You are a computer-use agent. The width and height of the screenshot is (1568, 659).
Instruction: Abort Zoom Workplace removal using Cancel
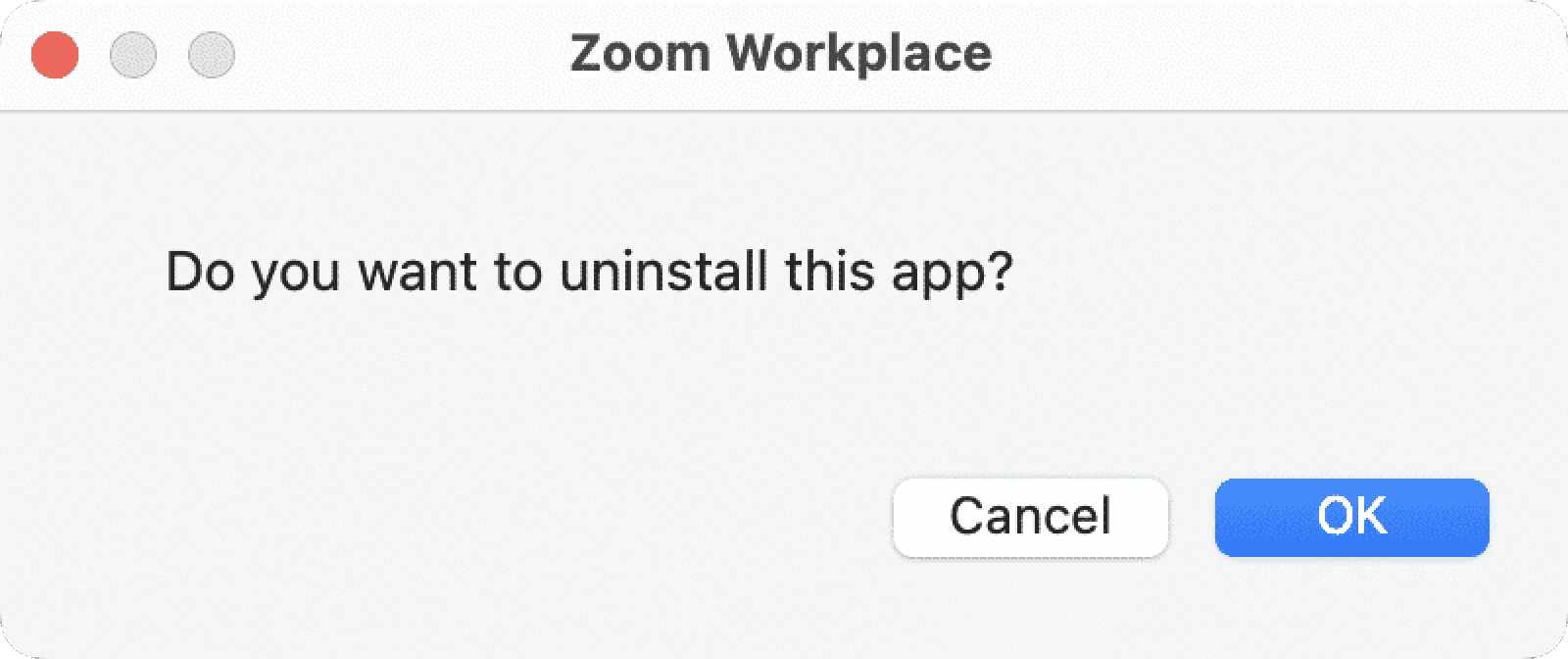coord(1030,517)
